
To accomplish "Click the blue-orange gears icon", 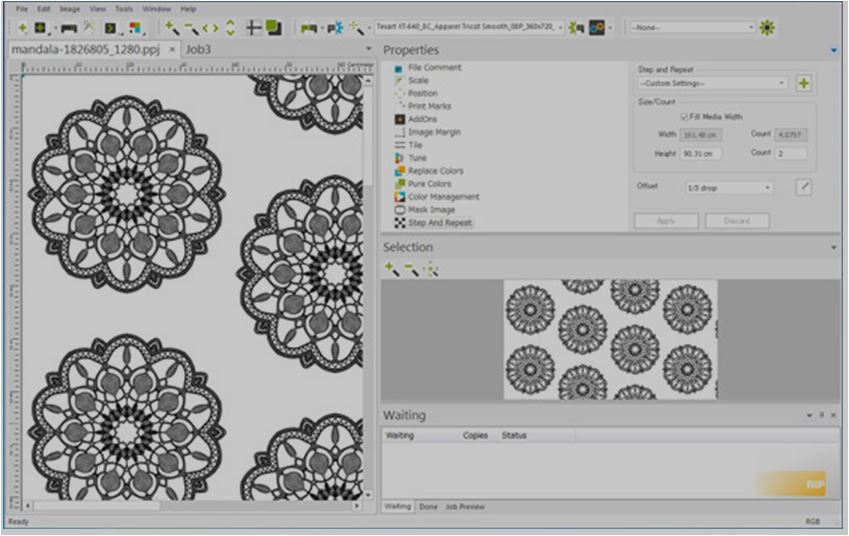I will coord(597,28).
